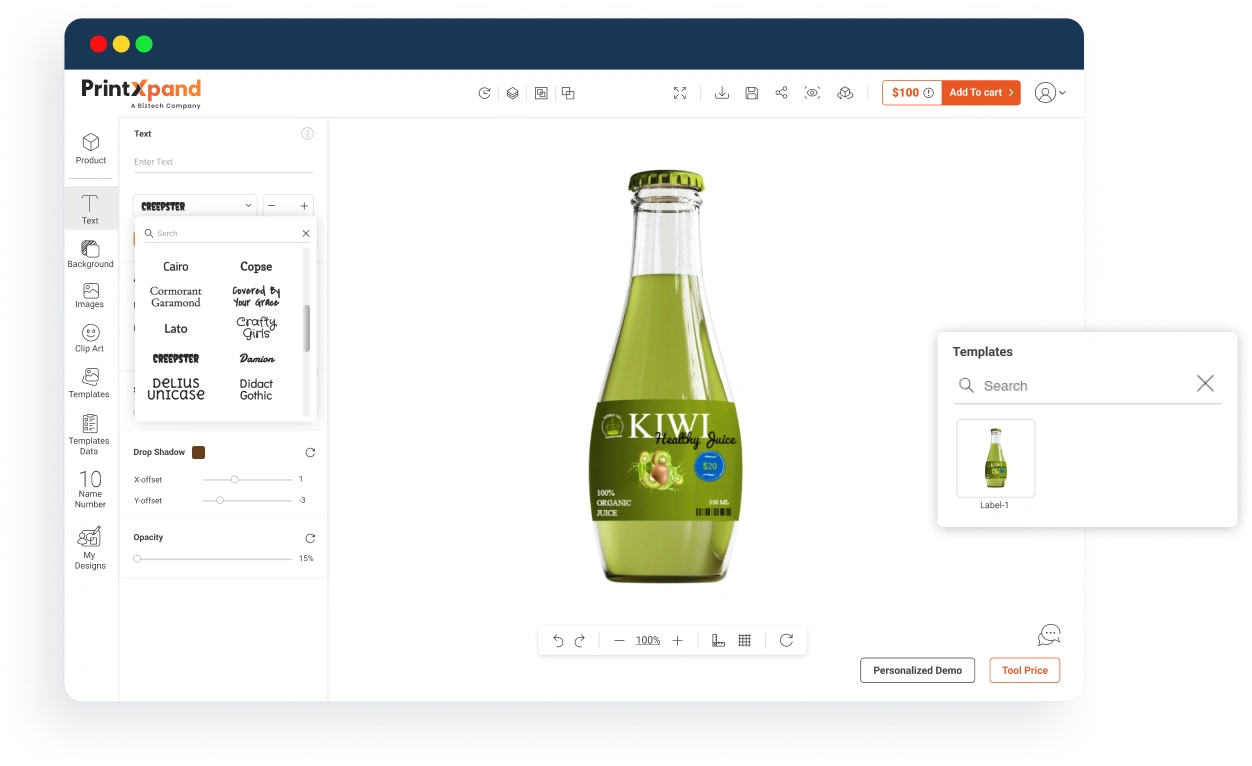This screenshot has height=766, width=1252.
Task: Click the download icon in top toolbar
Action: (722, 93)
